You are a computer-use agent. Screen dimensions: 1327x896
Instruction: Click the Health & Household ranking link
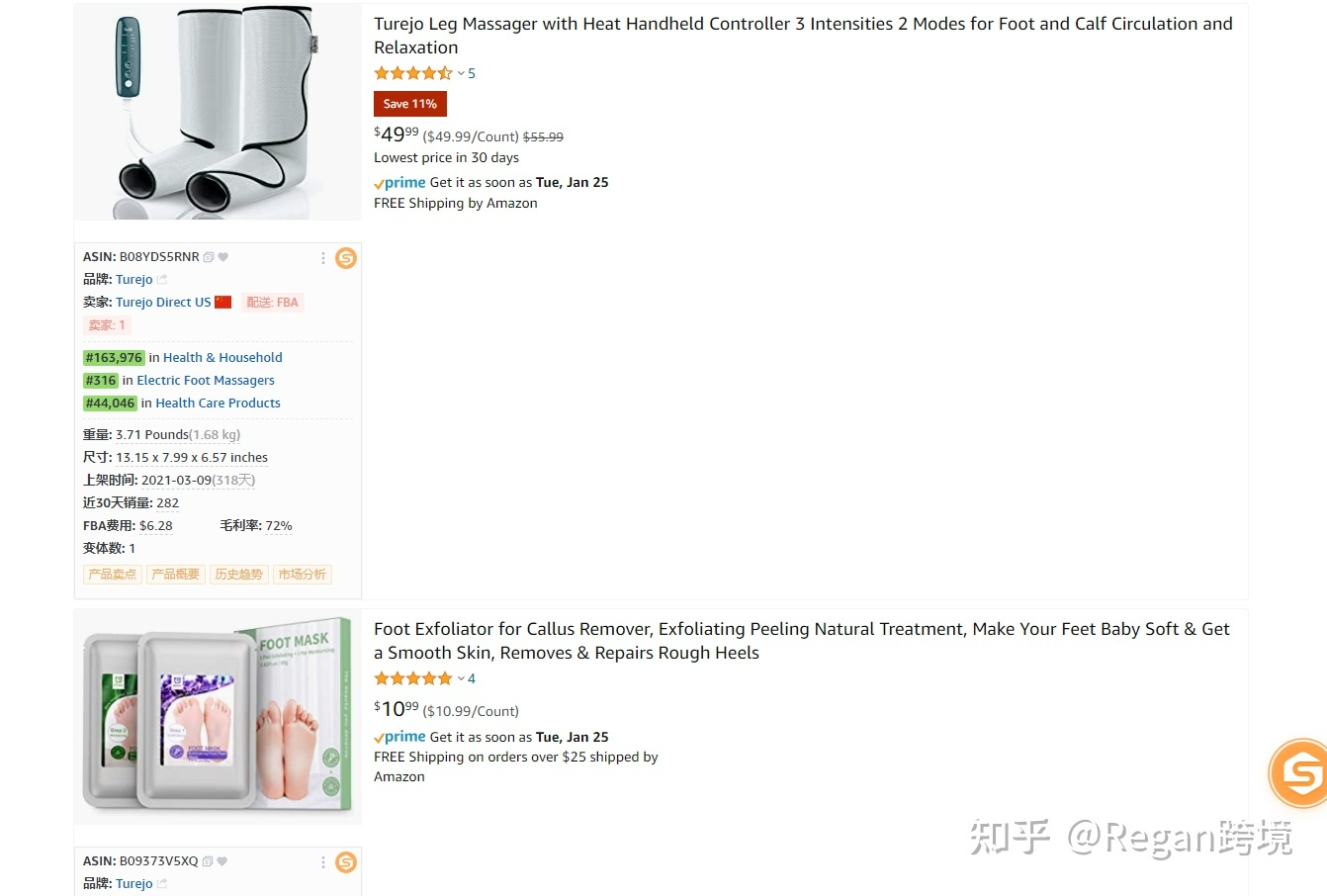pyautogui.click(x=222, y=357)
